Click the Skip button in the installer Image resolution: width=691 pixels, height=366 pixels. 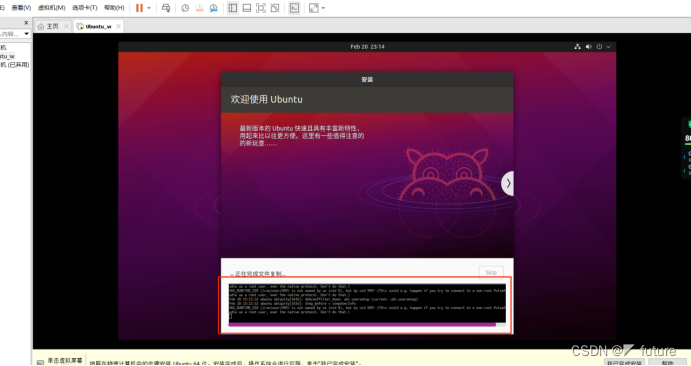491,273
